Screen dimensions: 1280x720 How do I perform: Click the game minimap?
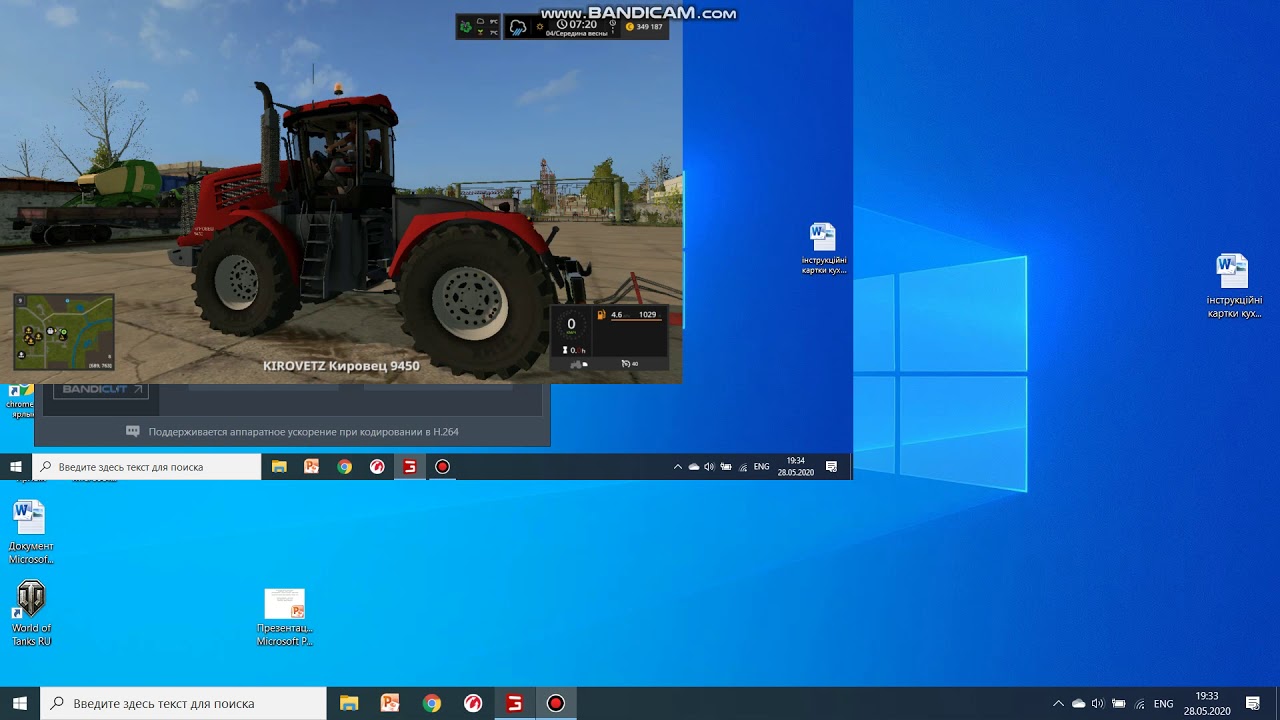[x=64, y=332]
